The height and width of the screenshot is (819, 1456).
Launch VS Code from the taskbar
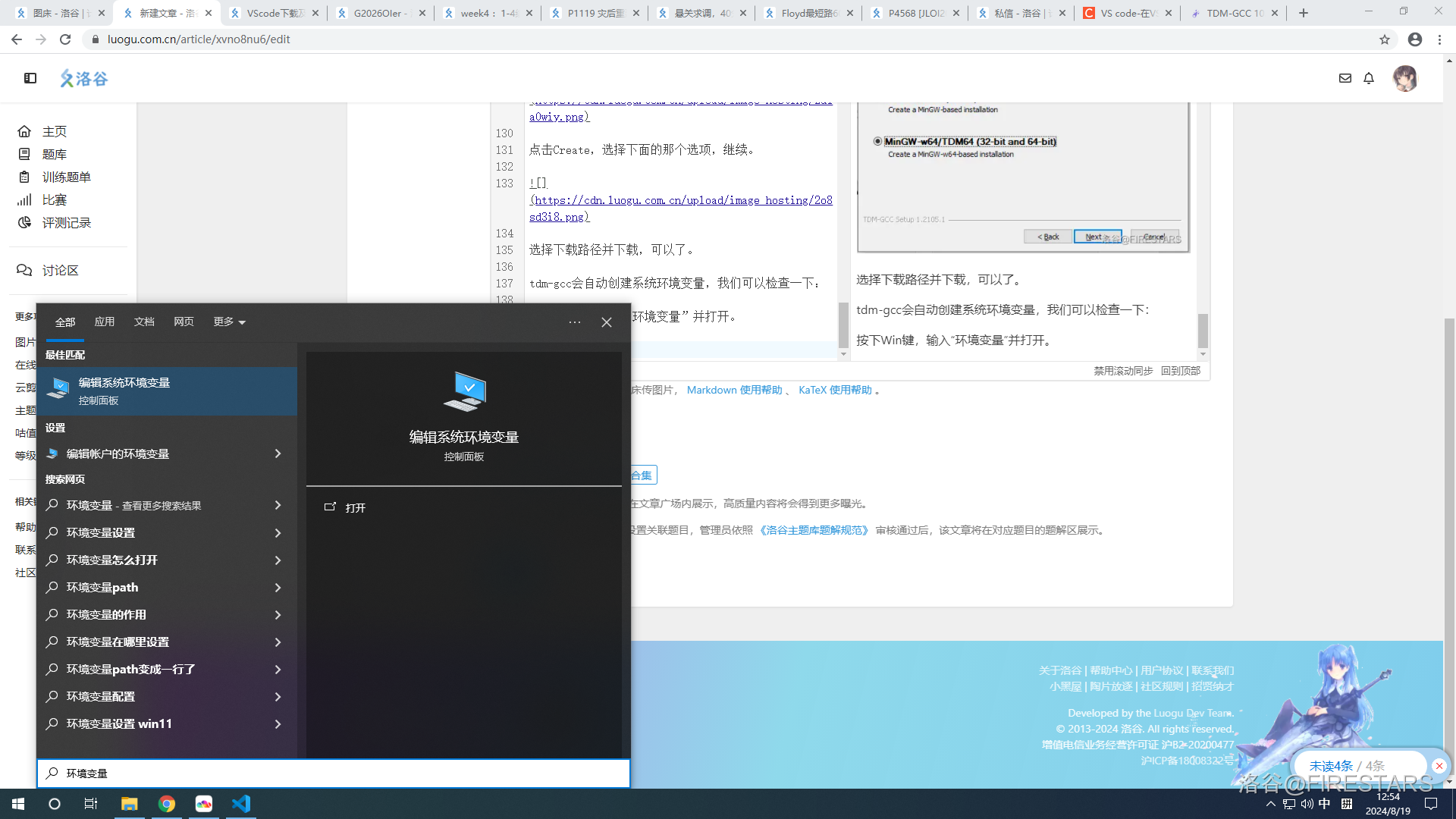(x=240, y=803)
